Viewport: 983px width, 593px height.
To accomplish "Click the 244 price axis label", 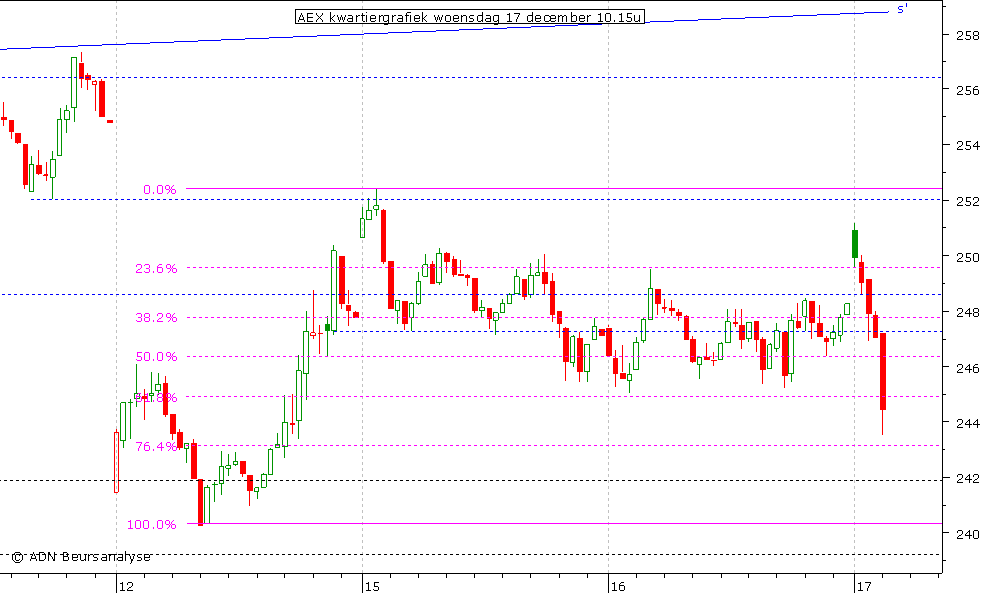I will [967, 423].
